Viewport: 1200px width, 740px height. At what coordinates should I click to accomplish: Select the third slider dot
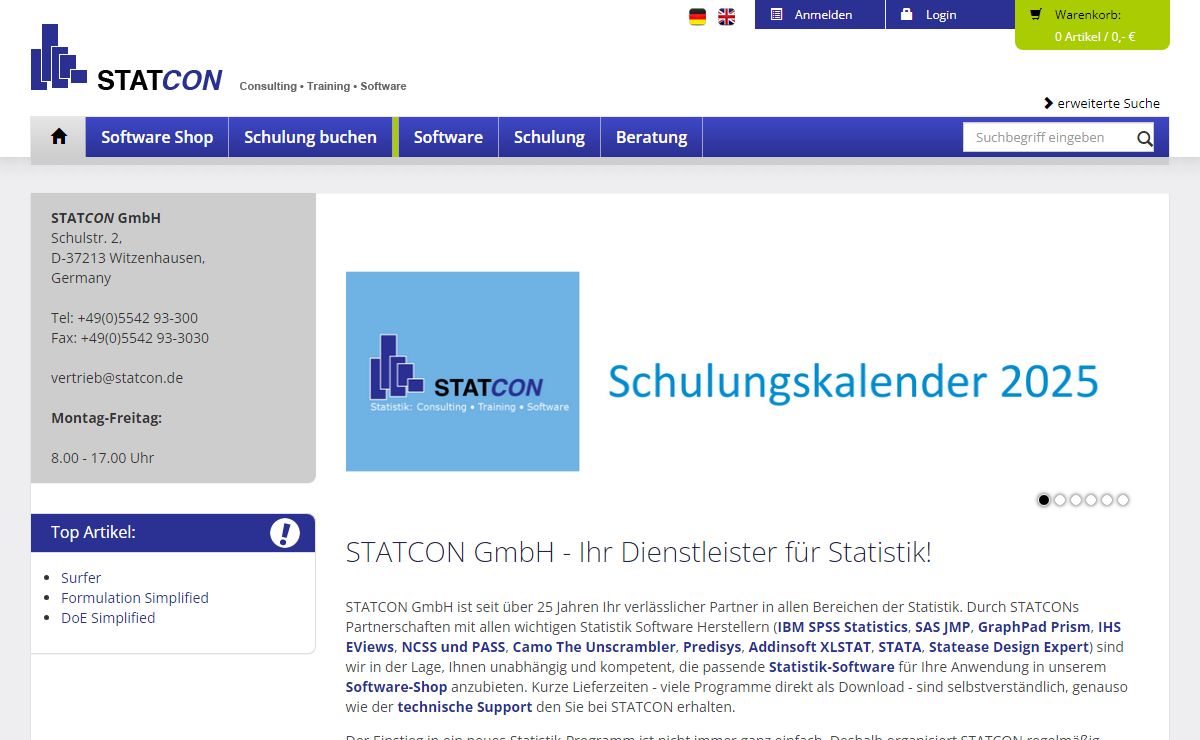1076,500
